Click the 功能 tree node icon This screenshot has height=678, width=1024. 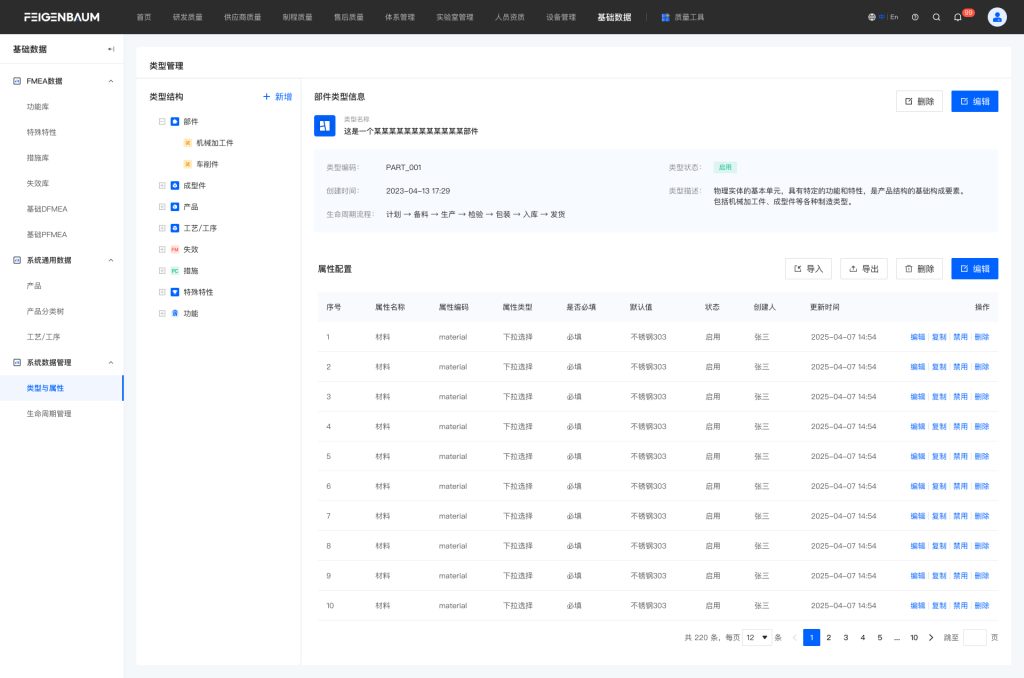pos(175,314)
